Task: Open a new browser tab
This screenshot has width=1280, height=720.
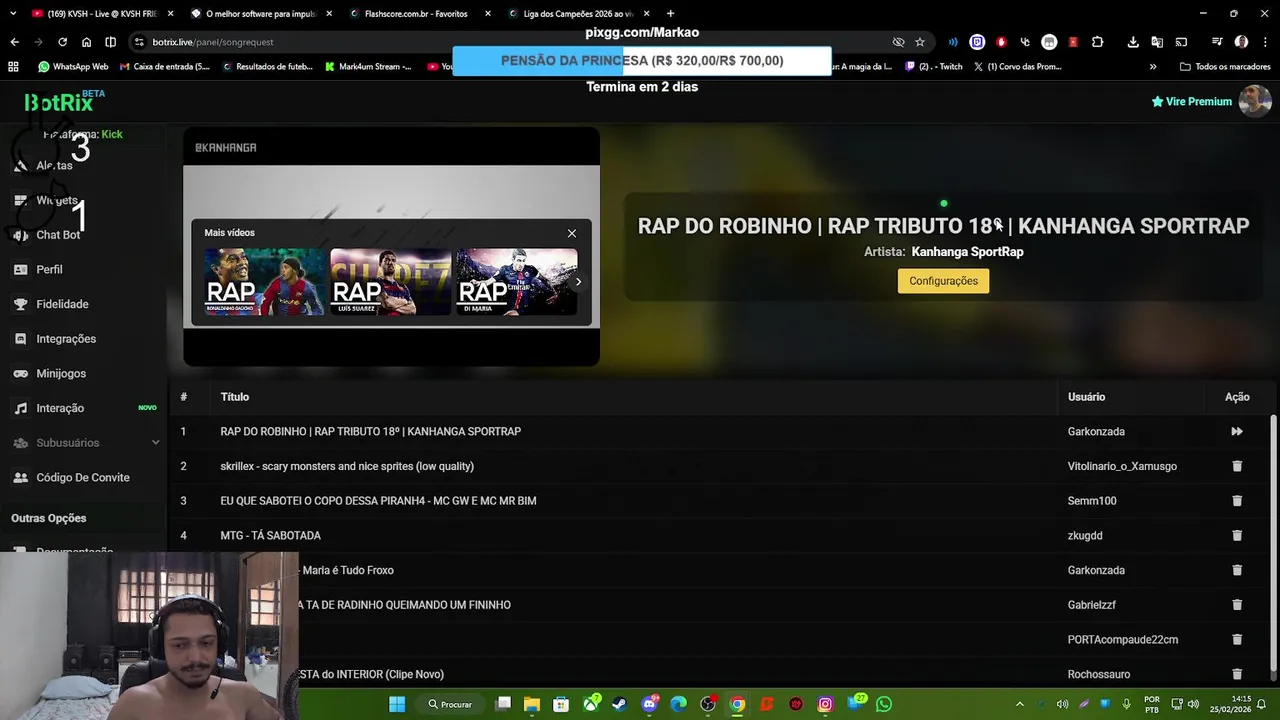Action: pyautogui.click(x=670, y=14)
